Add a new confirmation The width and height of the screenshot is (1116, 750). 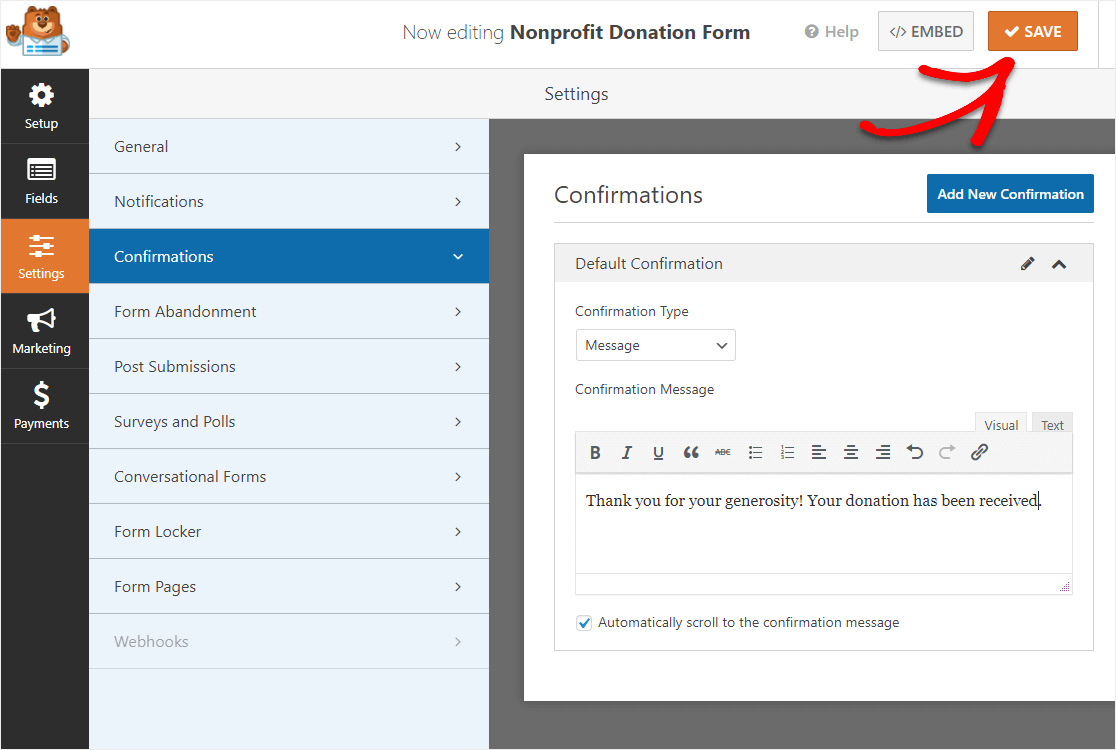1010,194
